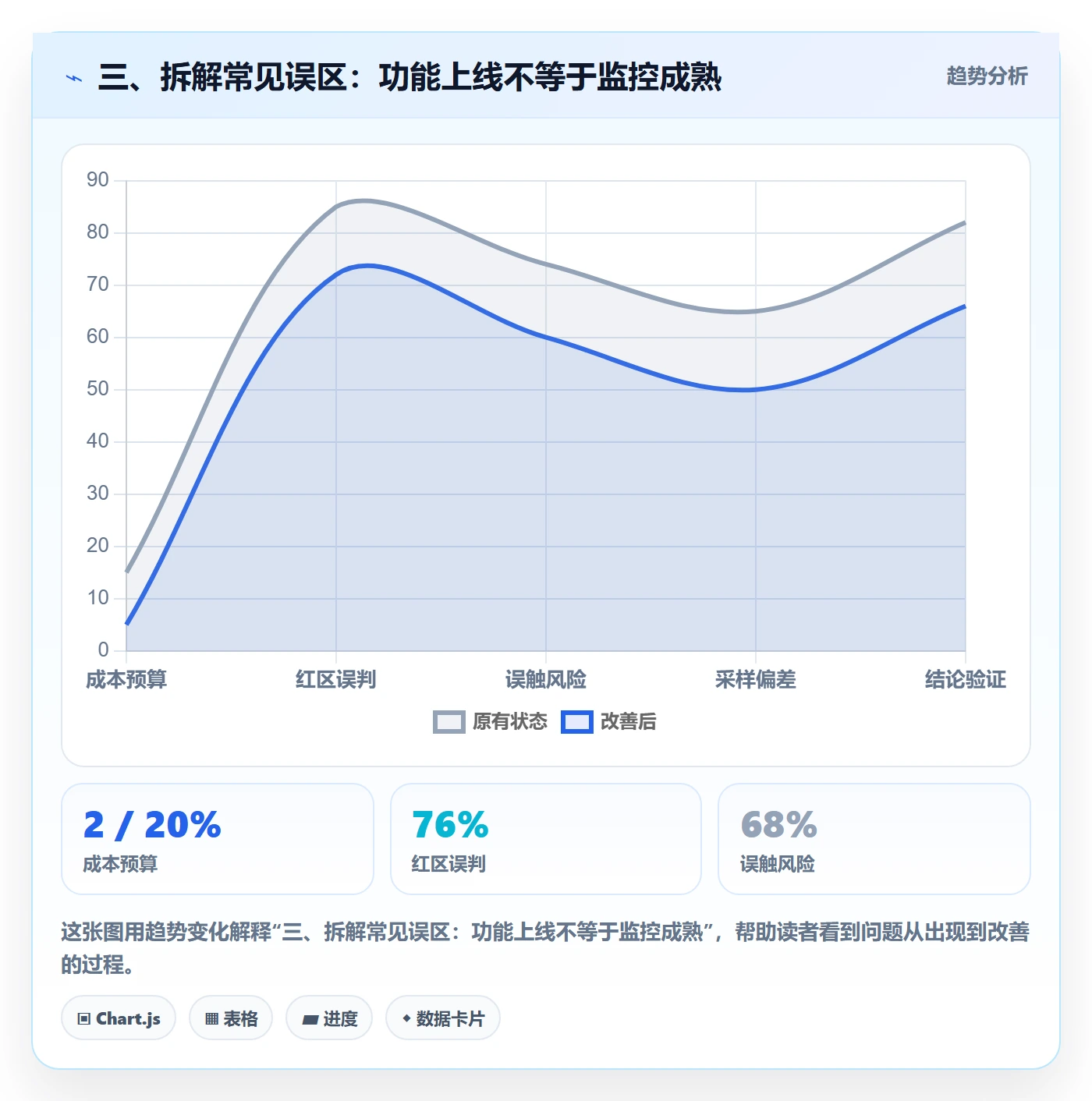This screenshot has width=1092, height=1101.
Task: Open the 76% 红区误判 stat card
Action: [546, 839]
